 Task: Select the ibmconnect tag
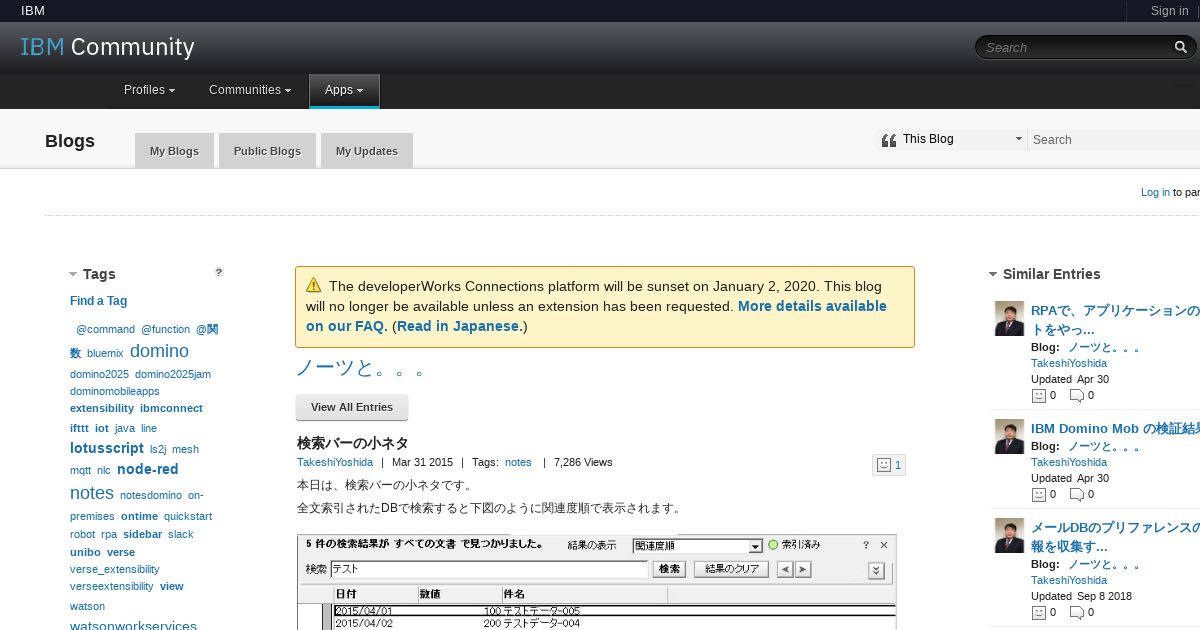coord(171,408)
